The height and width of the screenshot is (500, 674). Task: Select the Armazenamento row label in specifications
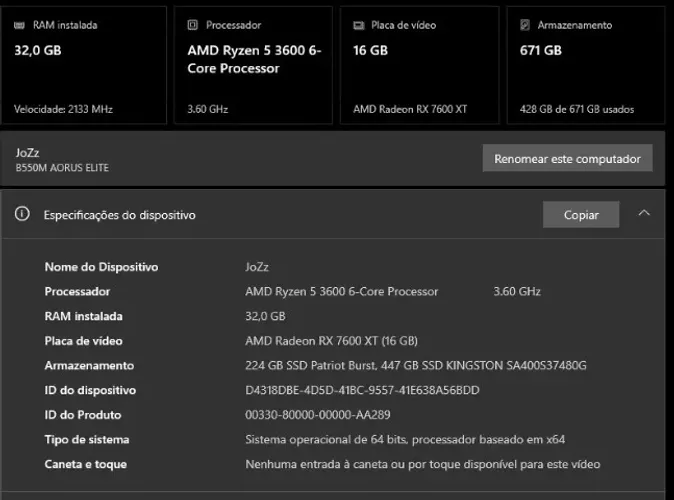(x=89, y=365)
